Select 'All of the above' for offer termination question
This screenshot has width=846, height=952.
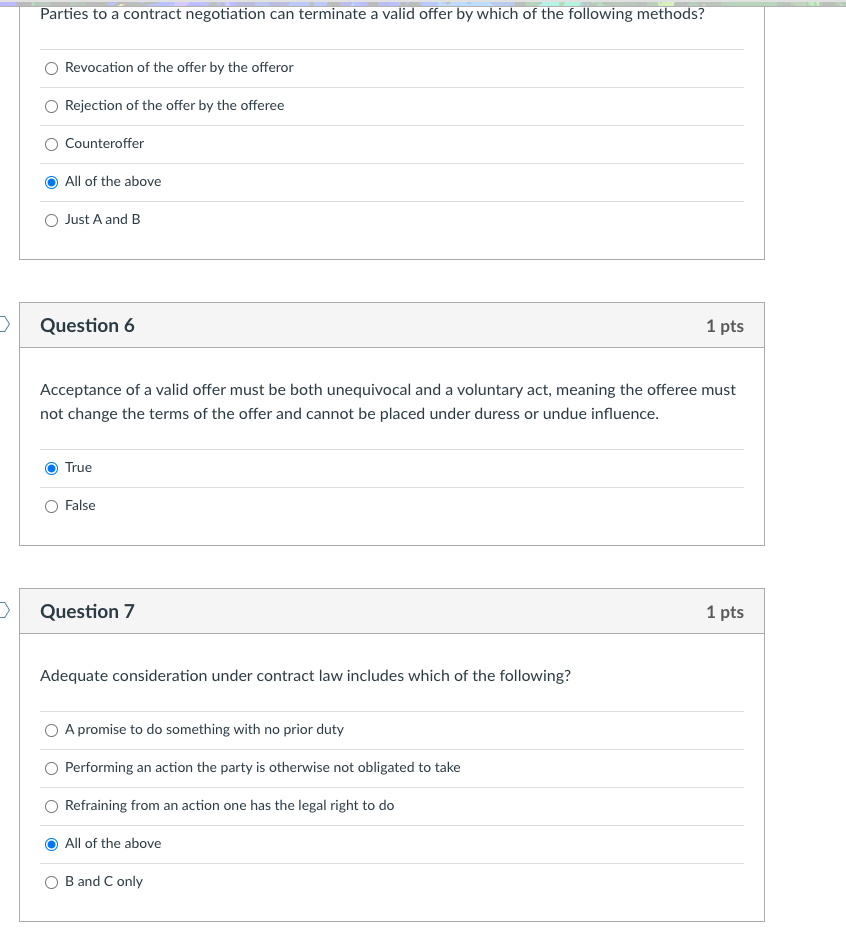click(x=52, y=182)
